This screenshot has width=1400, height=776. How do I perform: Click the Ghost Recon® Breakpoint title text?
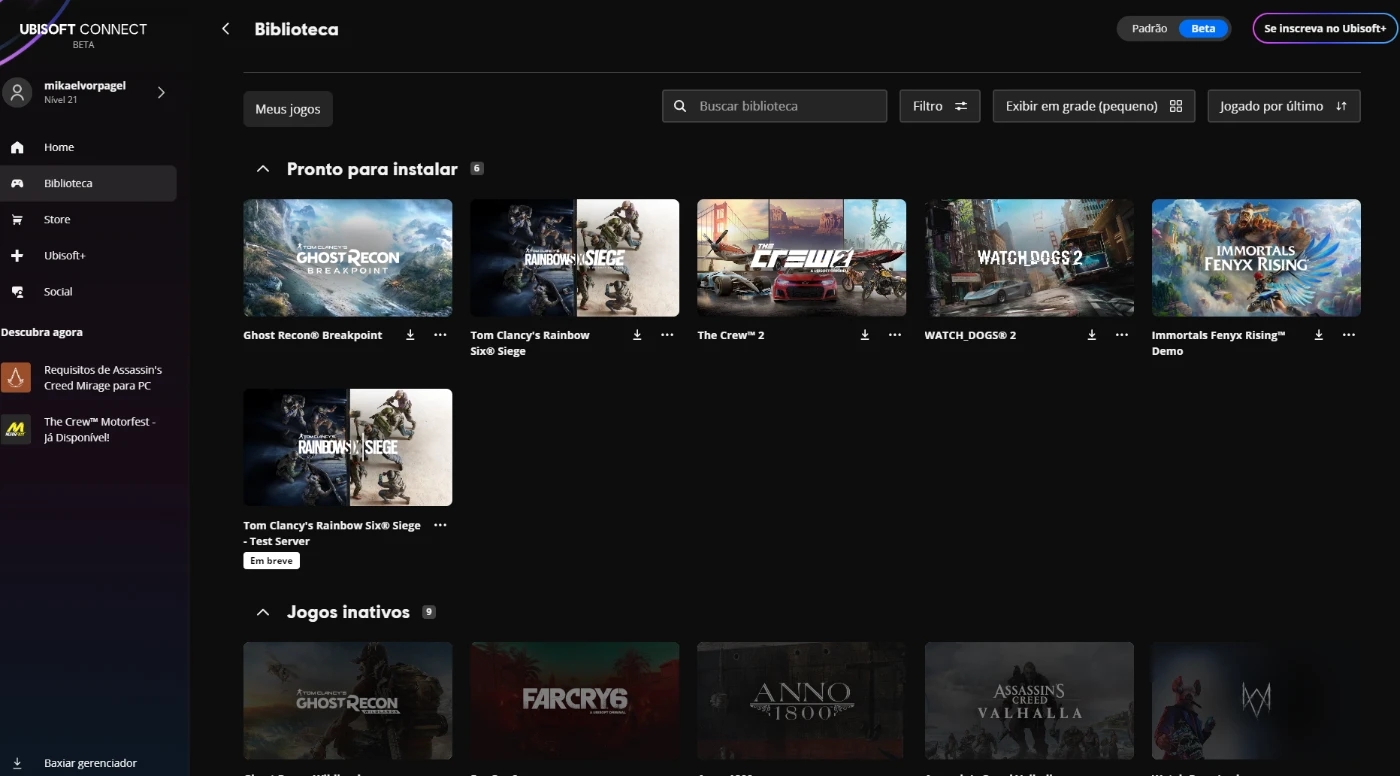313,335
